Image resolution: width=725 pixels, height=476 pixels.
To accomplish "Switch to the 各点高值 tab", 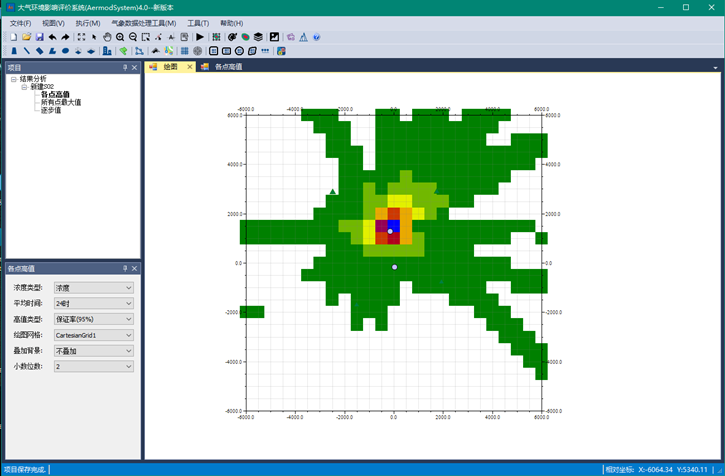I will 226,67.
